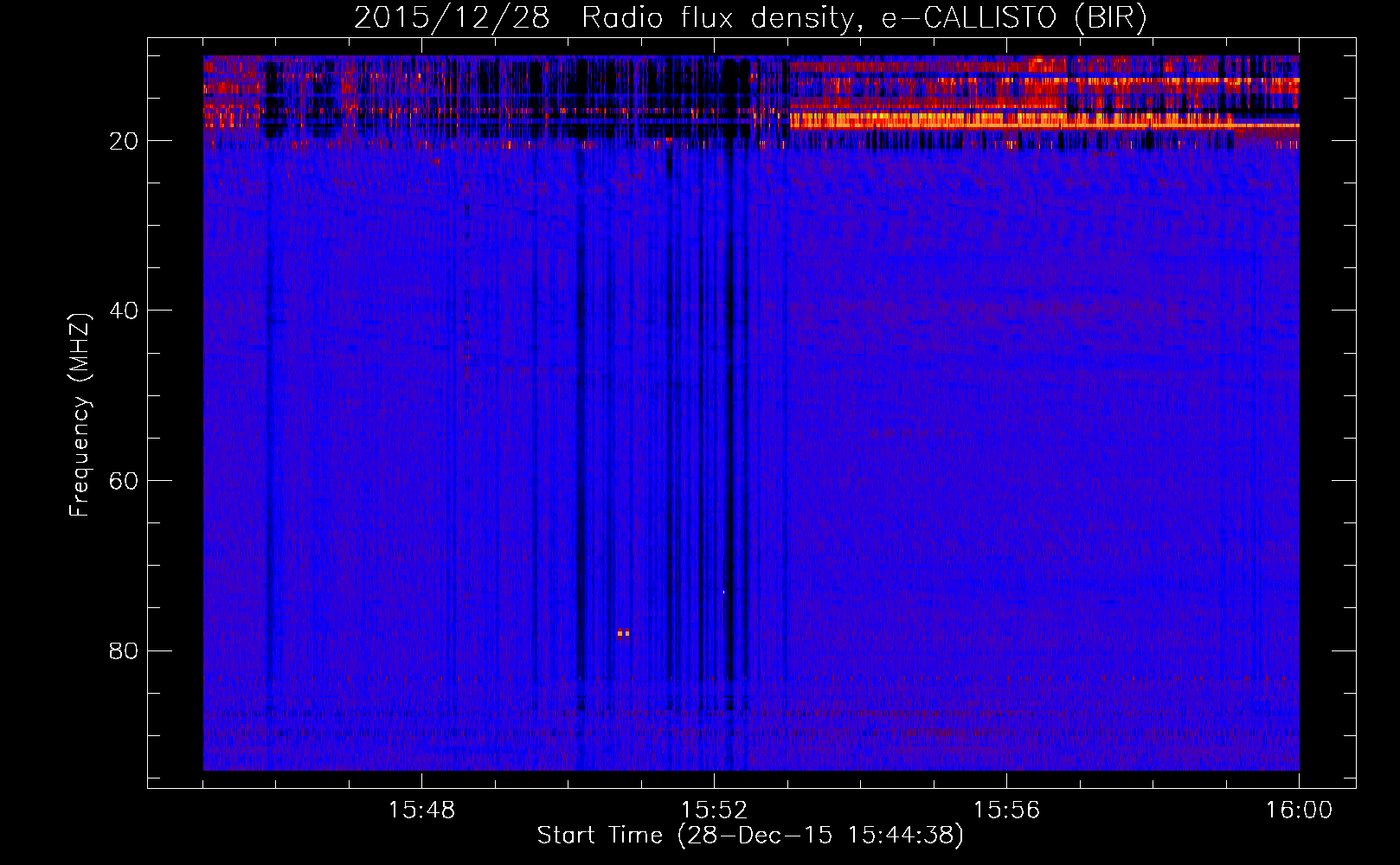Viewport: 1400px width, 865px height.
Task: Click the 'Frequency (MHZ)' axis label
Action: [80, 415]
